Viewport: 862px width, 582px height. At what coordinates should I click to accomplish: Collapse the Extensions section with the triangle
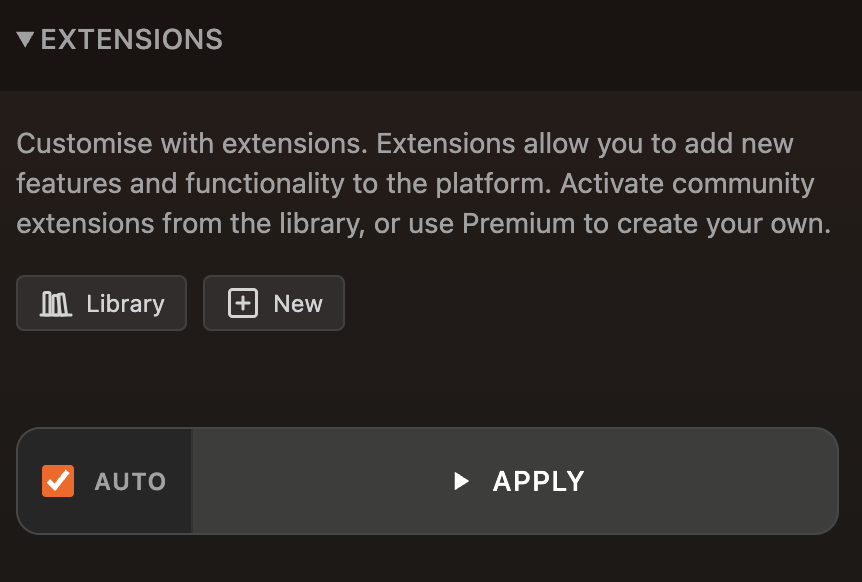[25, 39]
